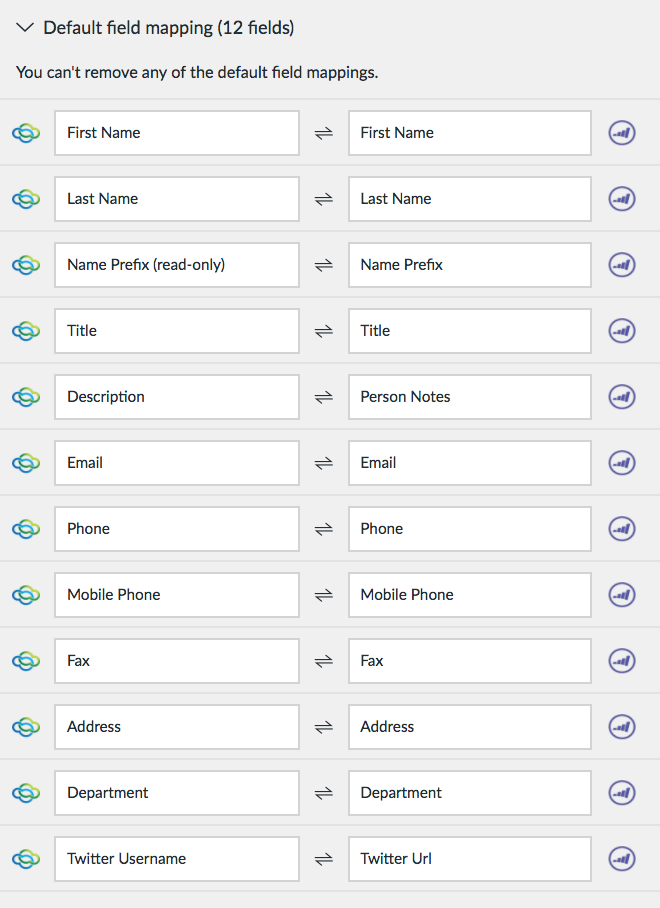
Task: Click the Salesforce cloud icon beside Address
Action: tap(26, 727)
